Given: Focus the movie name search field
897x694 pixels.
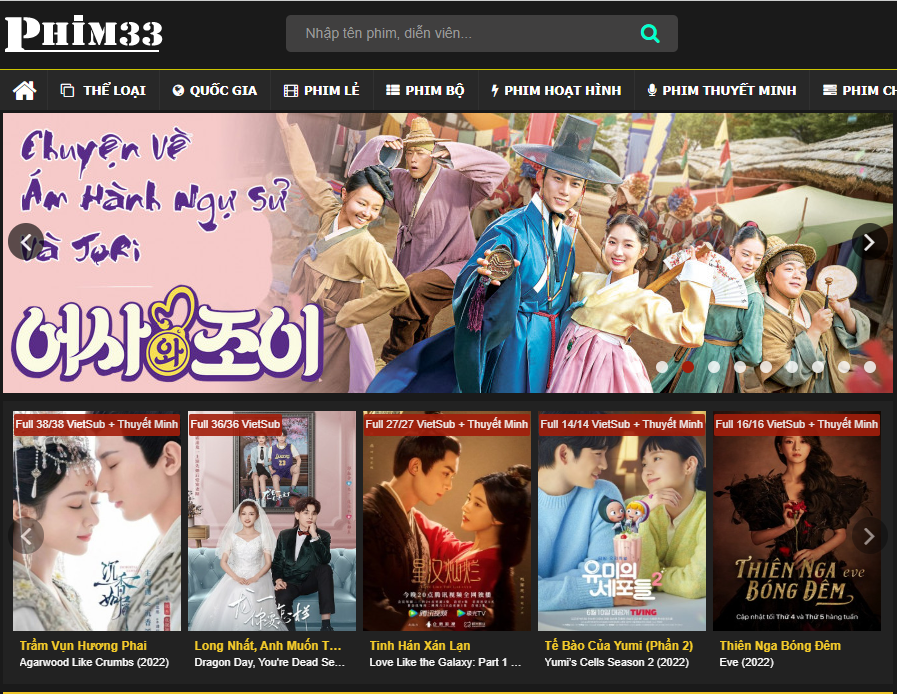Looking at the screenshot, I should click(x=482, y=34).
